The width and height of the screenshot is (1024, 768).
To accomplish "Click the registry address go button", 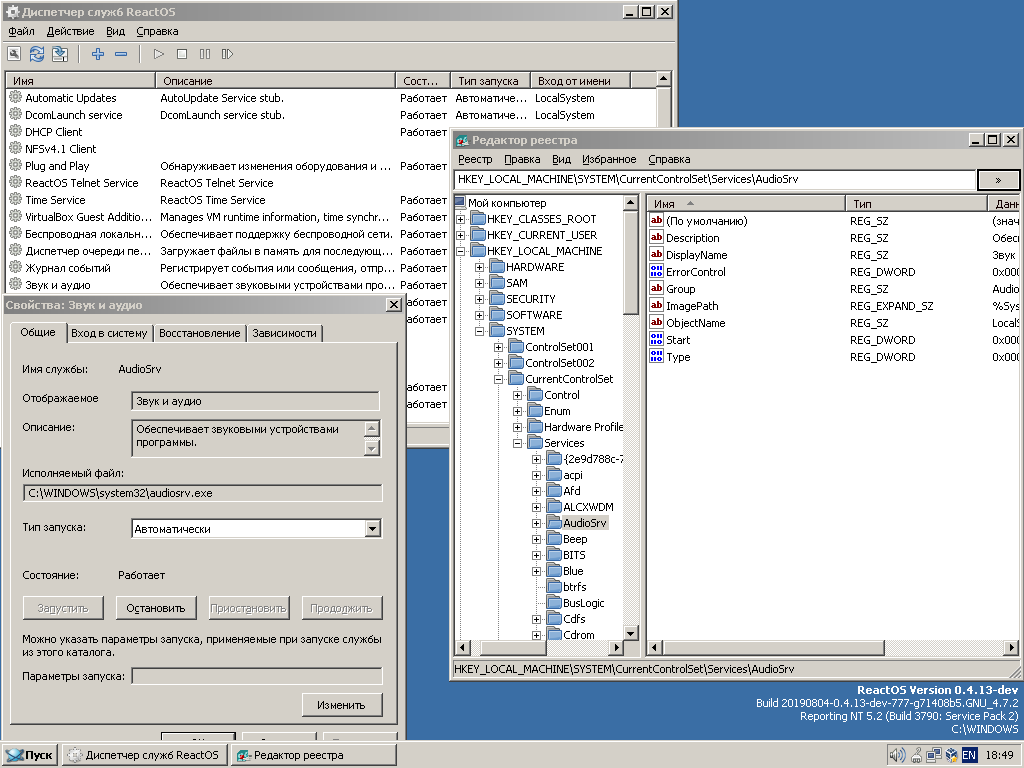I will pyautogui.click(x=998, y=180).
